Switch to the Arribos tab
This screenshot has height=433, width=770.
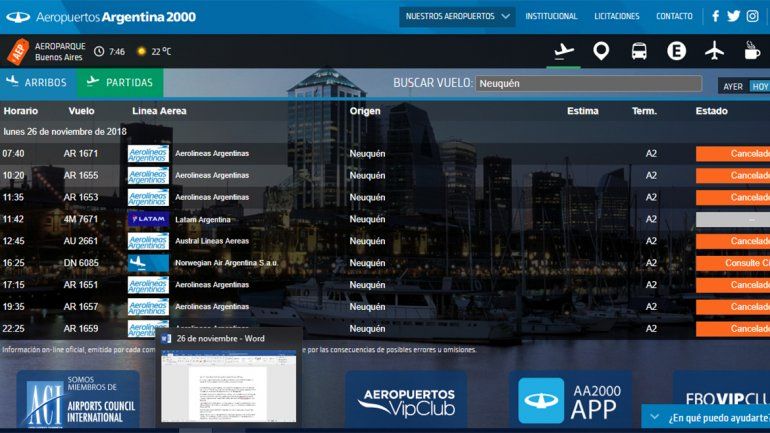pos(38,82)
